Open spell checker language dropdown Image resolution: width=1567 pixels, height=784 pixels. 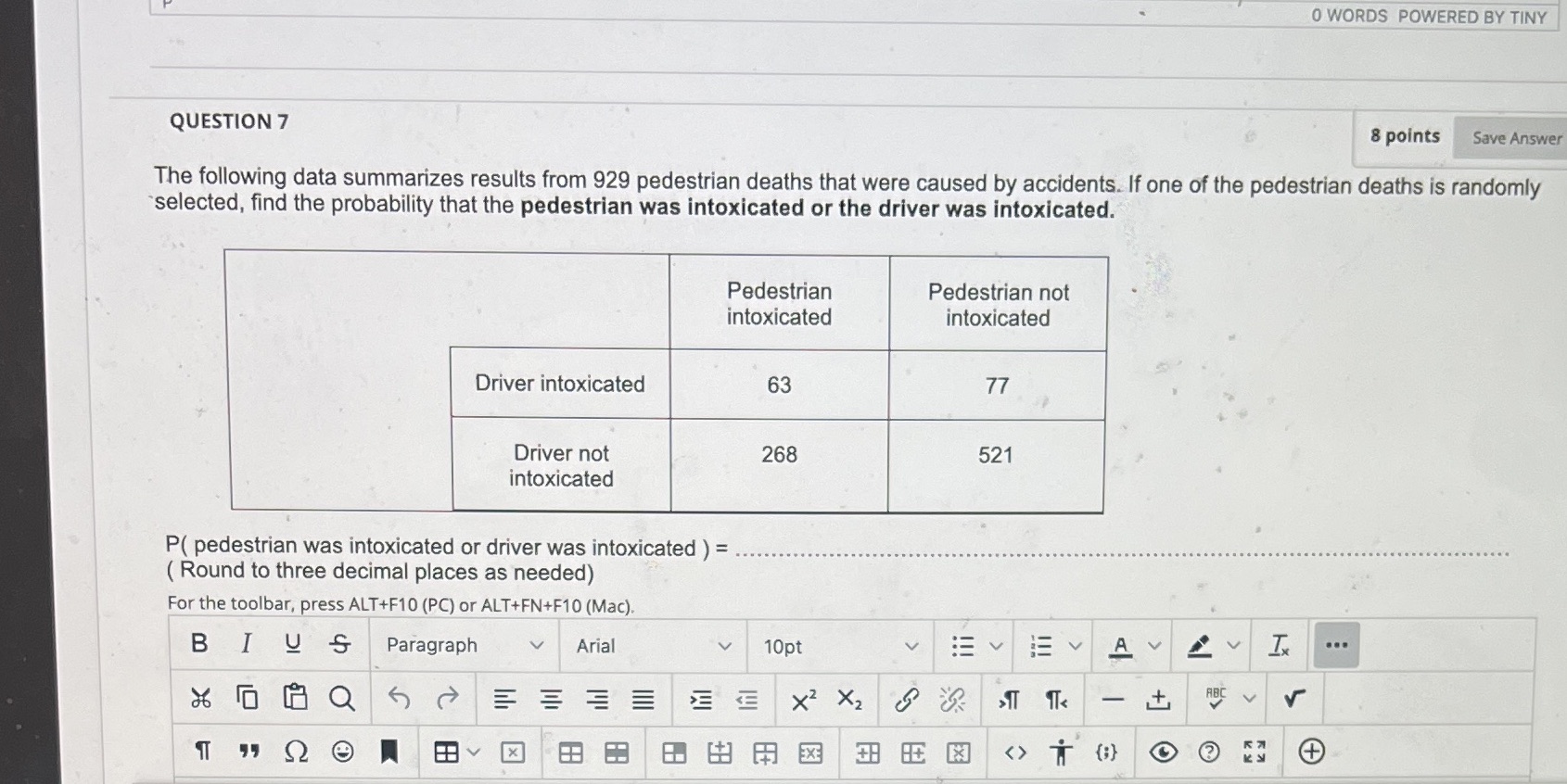[x=1249, y=699]
